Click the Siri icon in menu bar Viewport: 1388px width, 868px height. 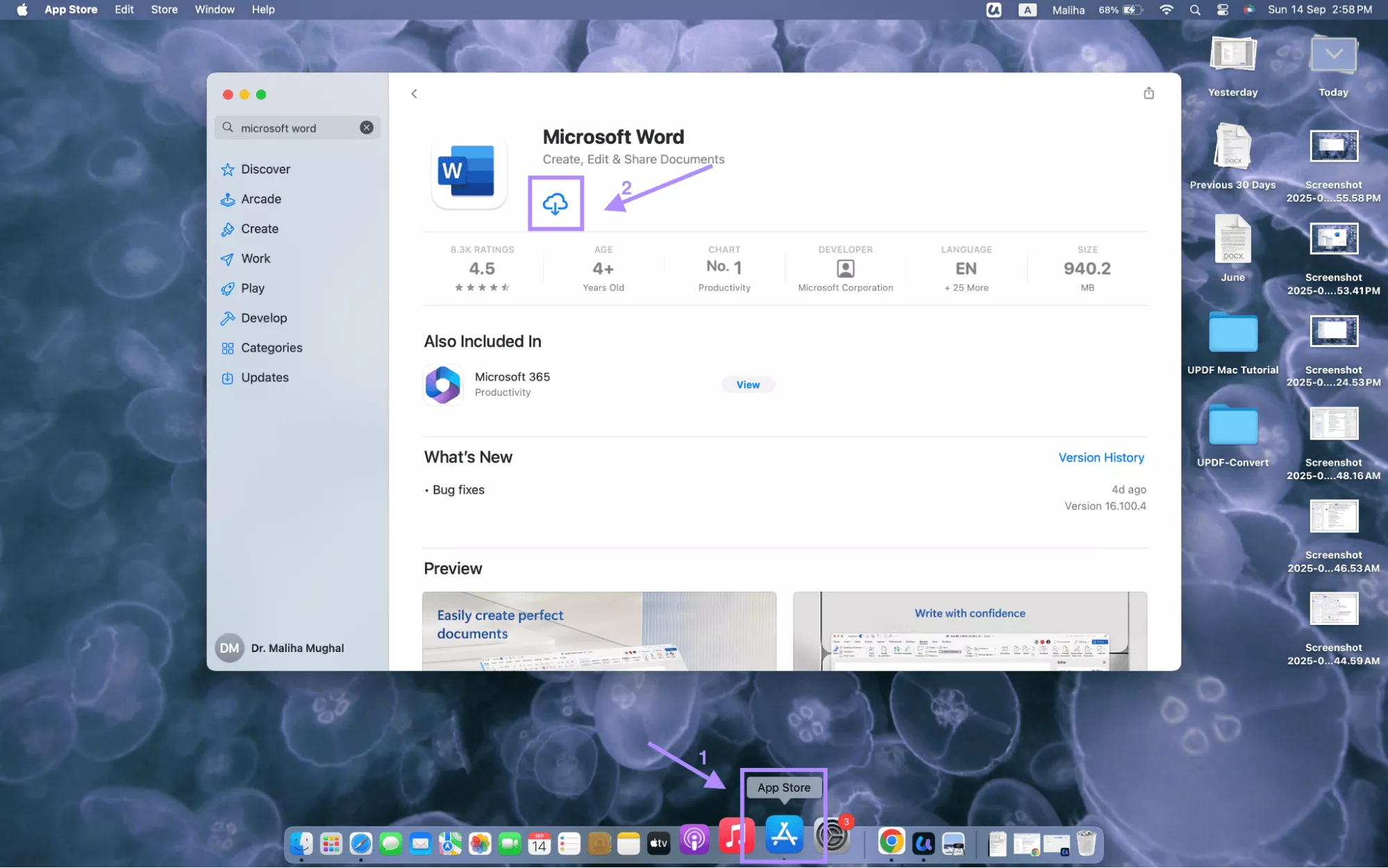pyautogui.click(x=1249, y=10)
